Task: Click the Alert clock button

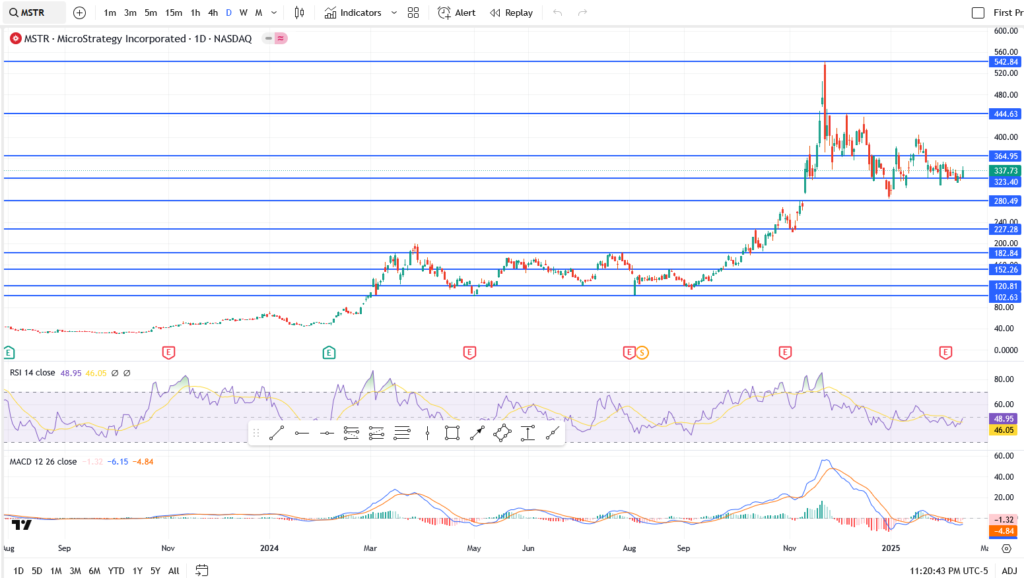Action: click(457, 13)
